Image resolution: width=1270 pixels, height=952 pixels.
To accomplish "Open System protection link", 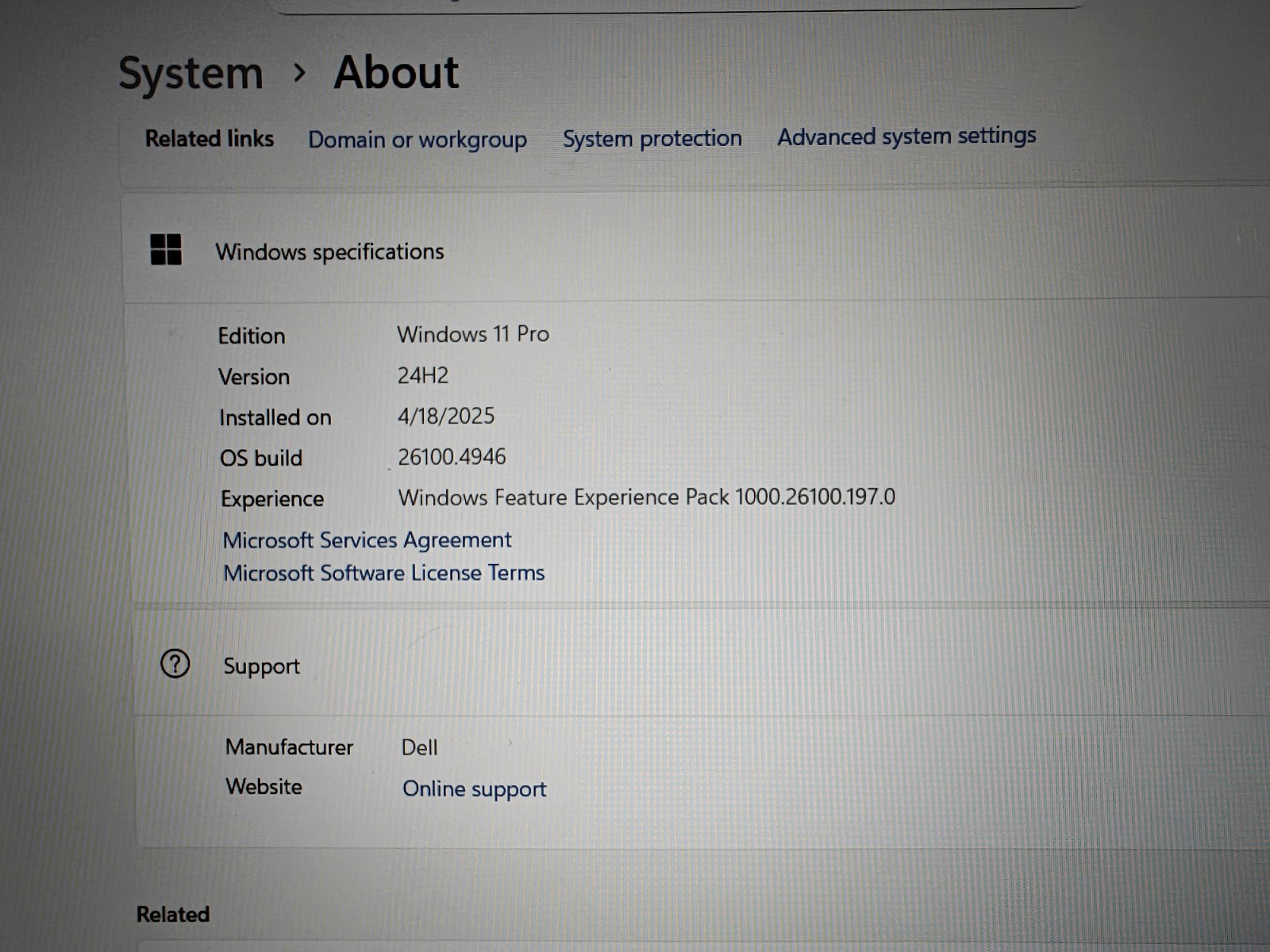I will click(x=652, y=138).
